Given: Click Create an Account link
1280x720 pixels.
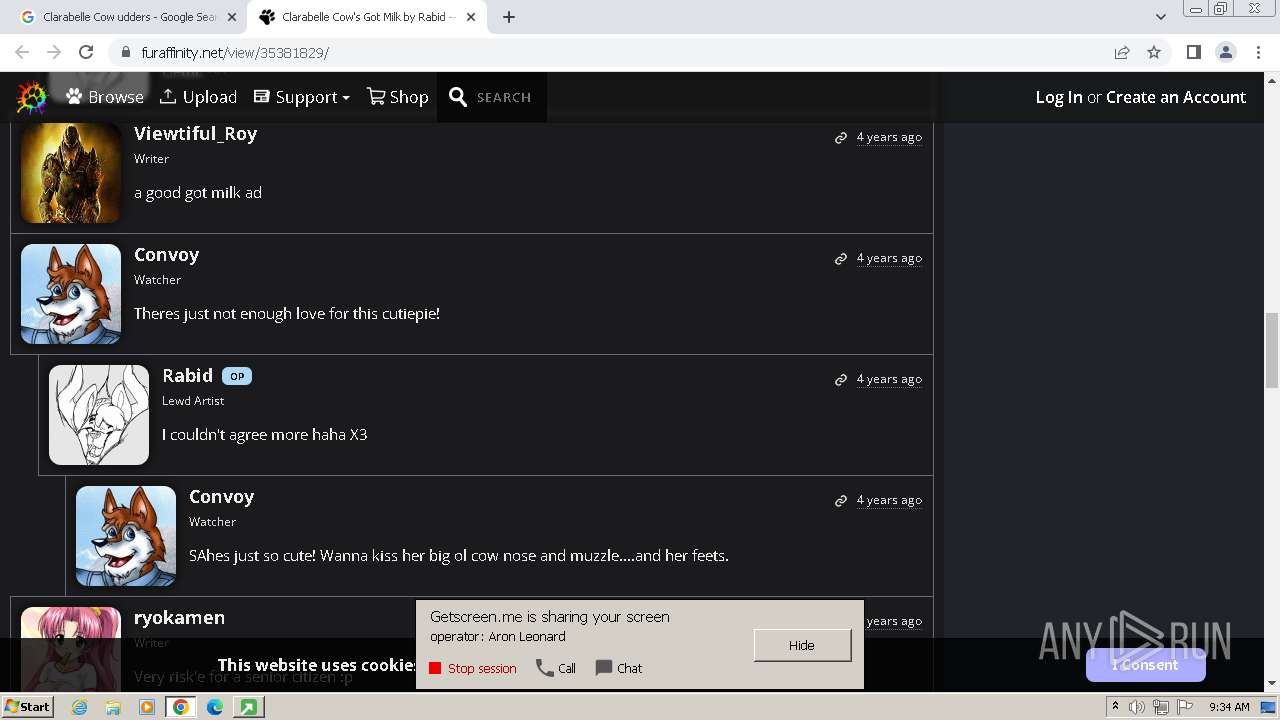Looking at the screenshot, I should pos(1176,97).
